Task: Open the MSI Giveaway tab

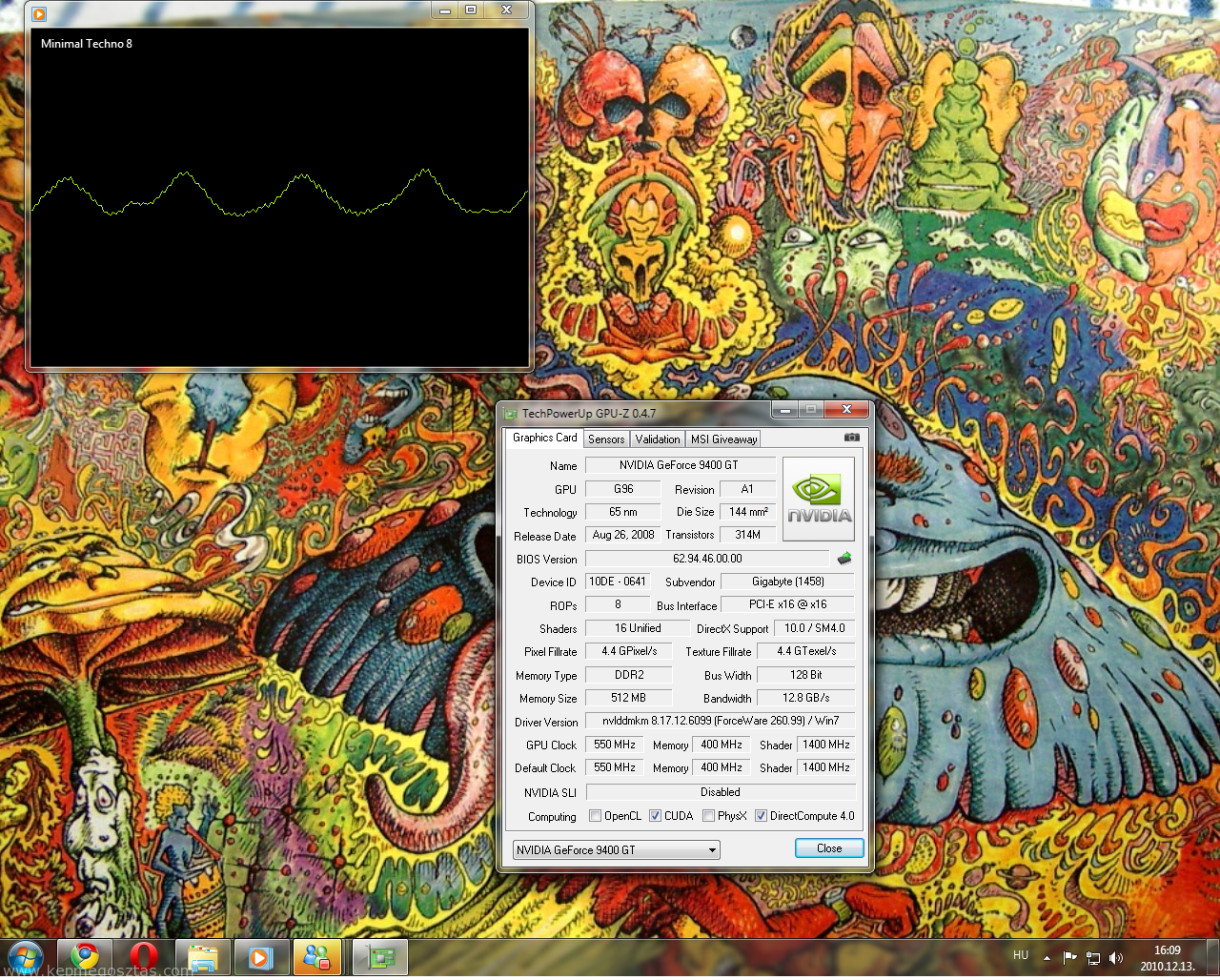Action: (x=723, y=439)
